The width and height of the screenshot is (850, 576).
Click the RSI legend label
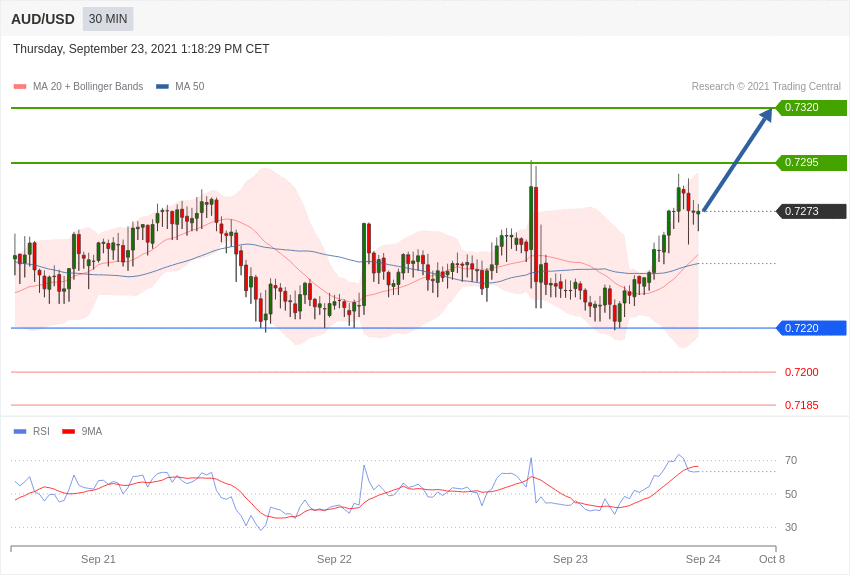coord(41,431)
